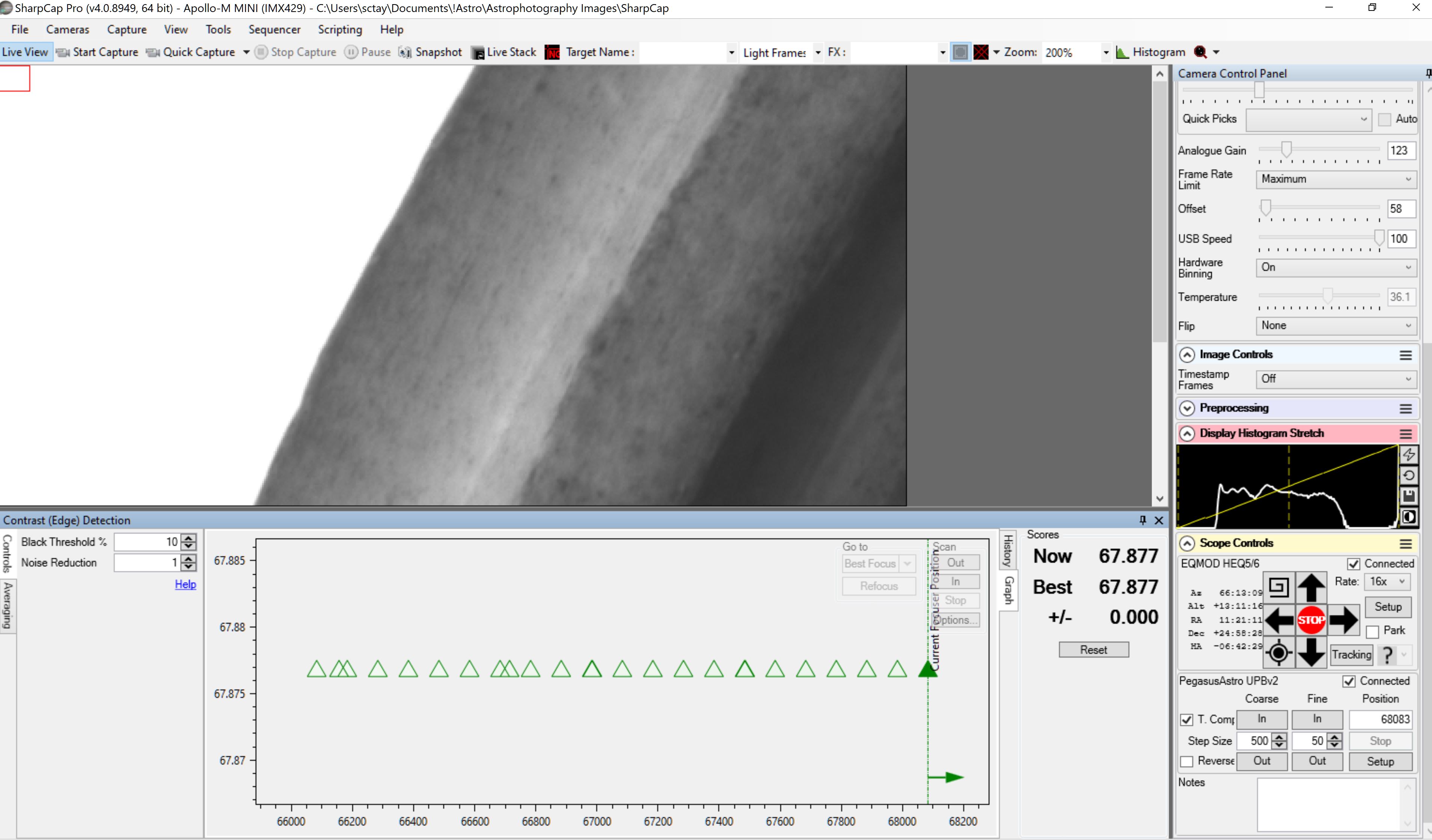Toggle the T. Comp checkbox
Screen dimensions: 1432x840
(x=1186, y=720)
